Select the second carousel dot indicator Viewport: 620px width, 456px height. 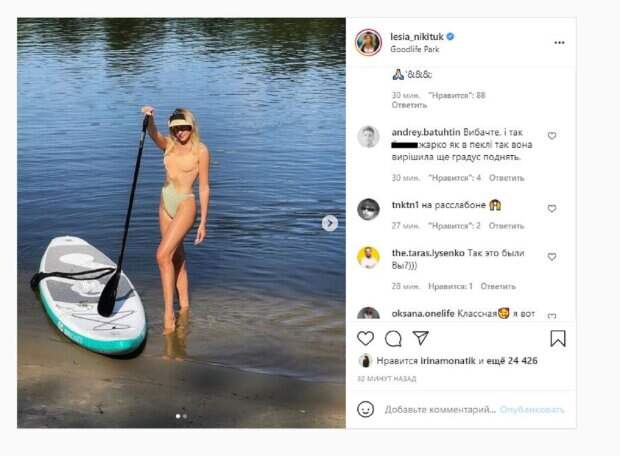tap(185, 416)
